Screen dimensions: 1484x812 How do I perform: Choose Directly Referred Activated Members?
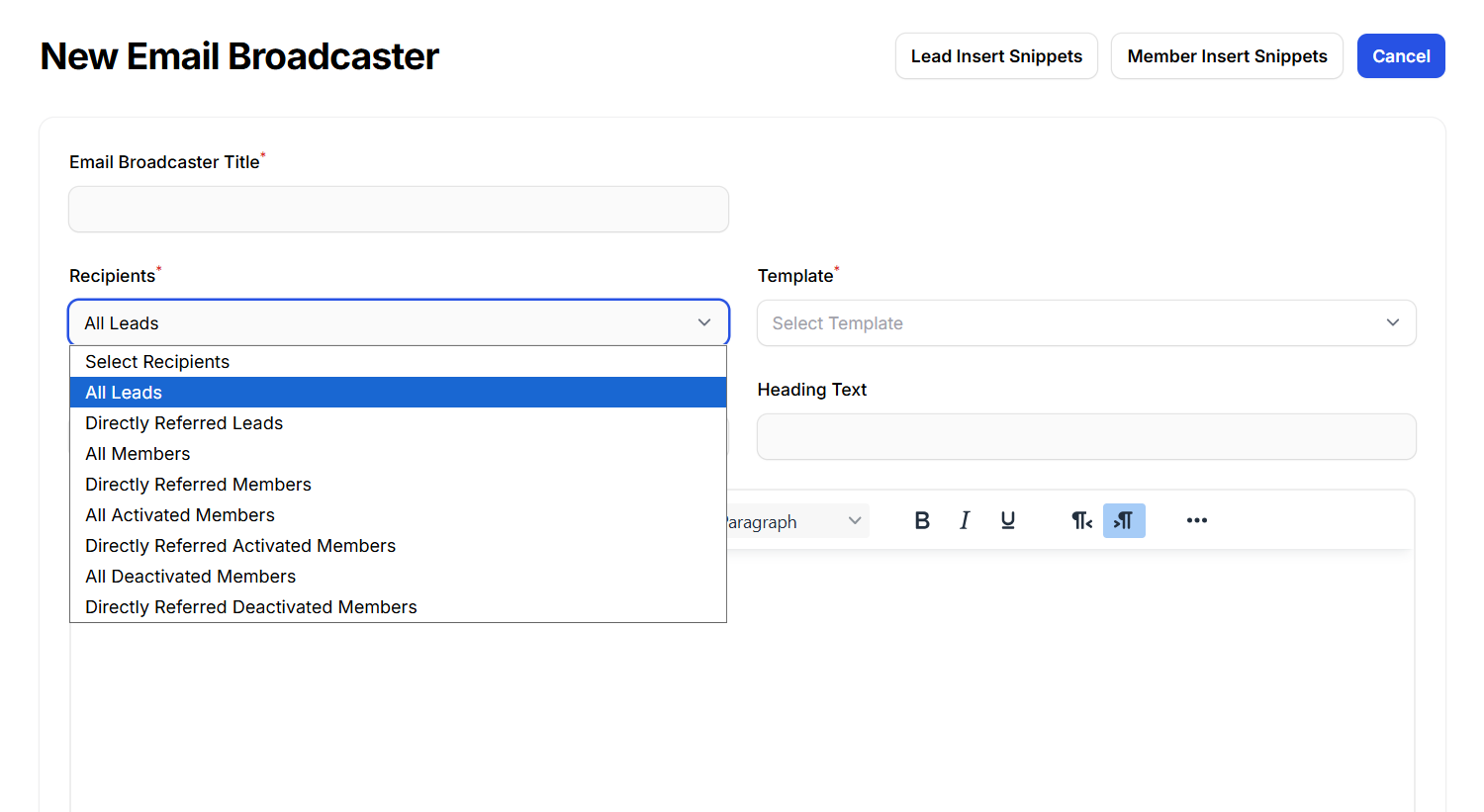(x=240, y=546)
